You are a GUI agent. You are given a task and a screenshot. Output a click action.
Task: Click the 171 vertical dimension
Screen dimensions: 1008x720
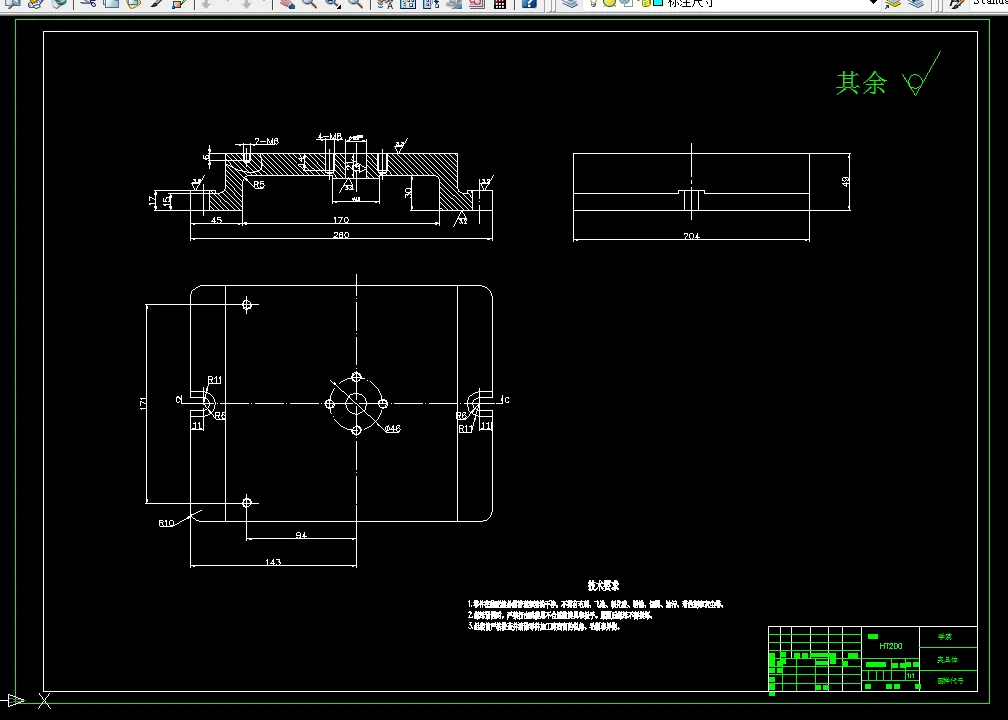point(143,403)
